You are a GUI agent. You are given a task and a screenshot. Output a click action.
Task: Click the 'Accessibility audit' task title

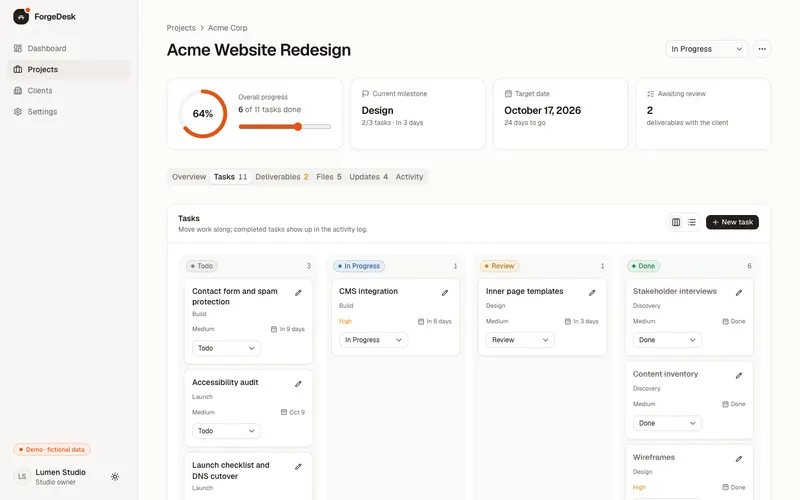(225, 383)
